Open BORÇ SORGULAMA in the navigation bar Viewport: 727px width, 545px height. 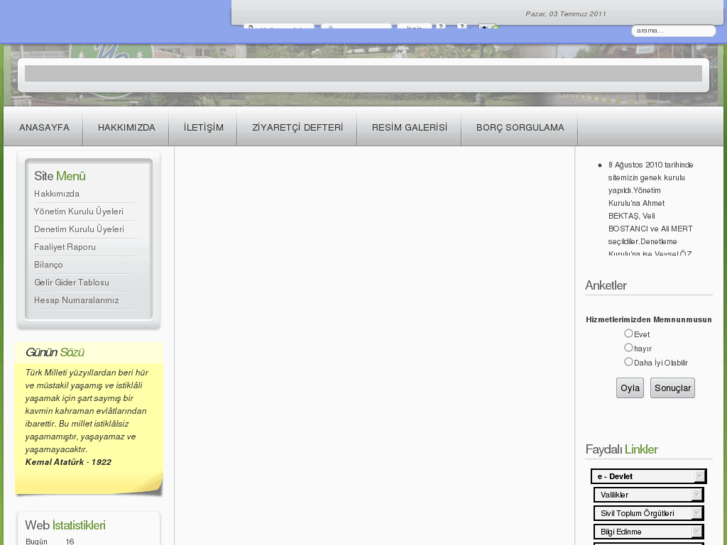point(520,128)
